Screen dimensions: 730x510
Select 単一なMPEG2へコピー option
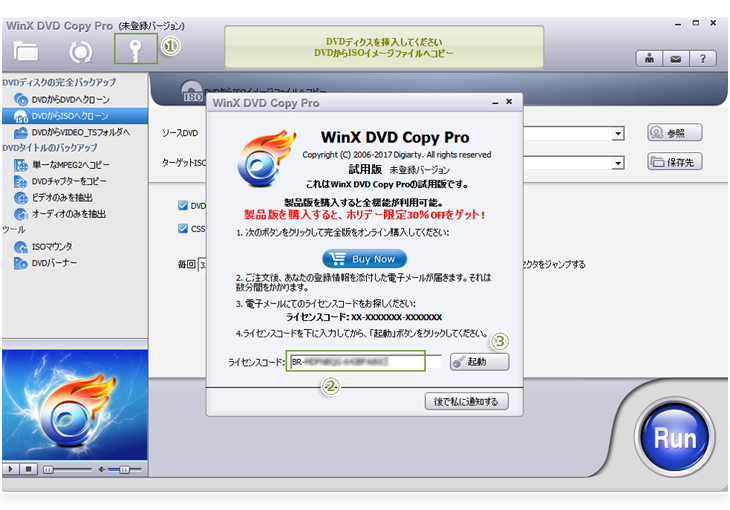71,164
